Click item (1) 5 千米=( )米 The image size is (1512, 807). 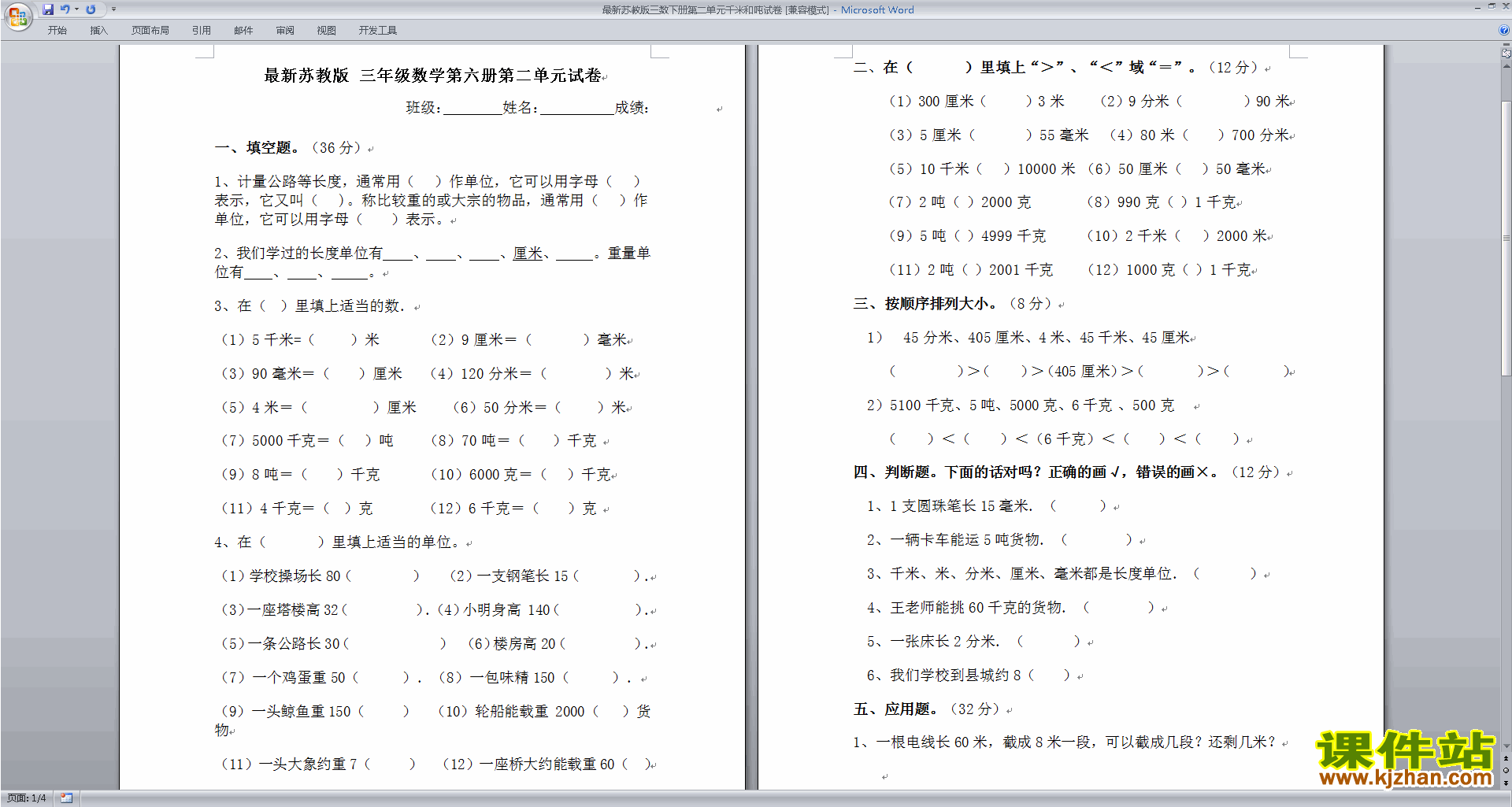click(300, 340)
